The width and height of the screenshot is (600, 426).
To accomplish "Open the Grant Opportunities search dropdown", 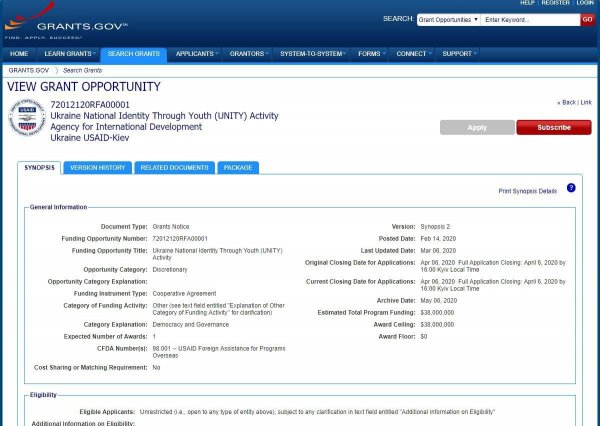I will [x=447, y=20].
